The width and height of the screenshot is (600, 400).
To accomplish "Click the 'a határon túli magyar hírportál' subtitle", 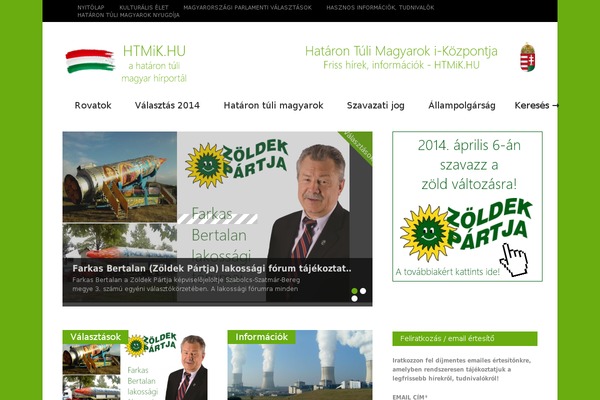I will 154,72.
